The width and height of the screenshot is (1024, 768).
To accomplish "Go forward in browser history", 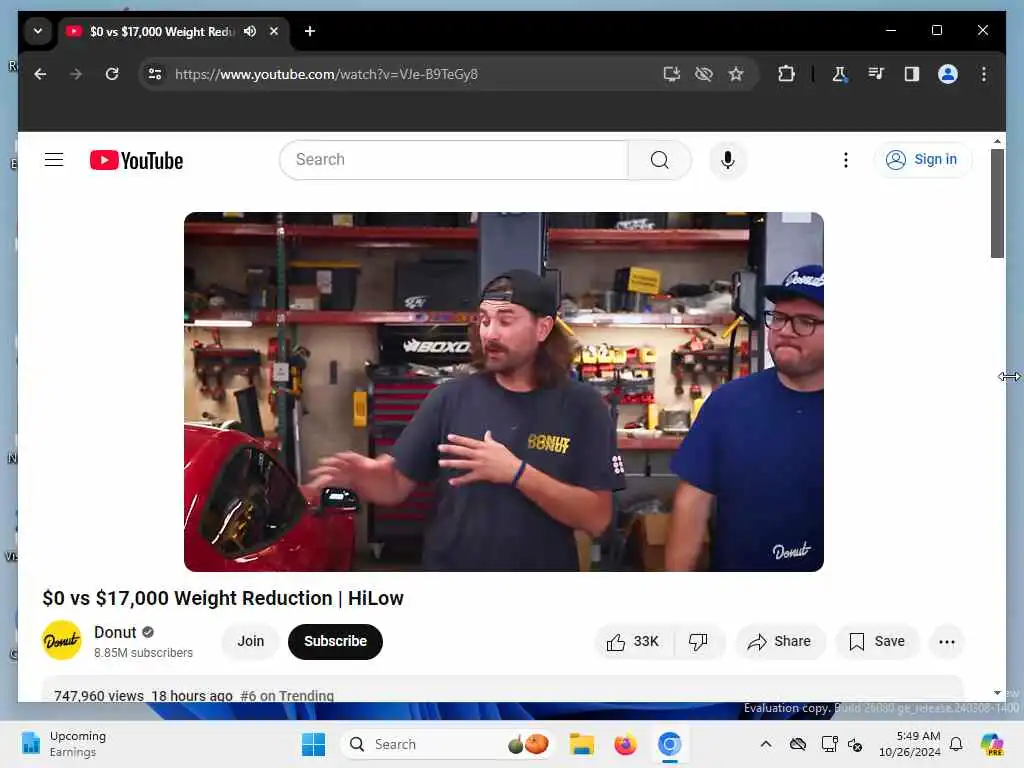I will pos(76,74).
